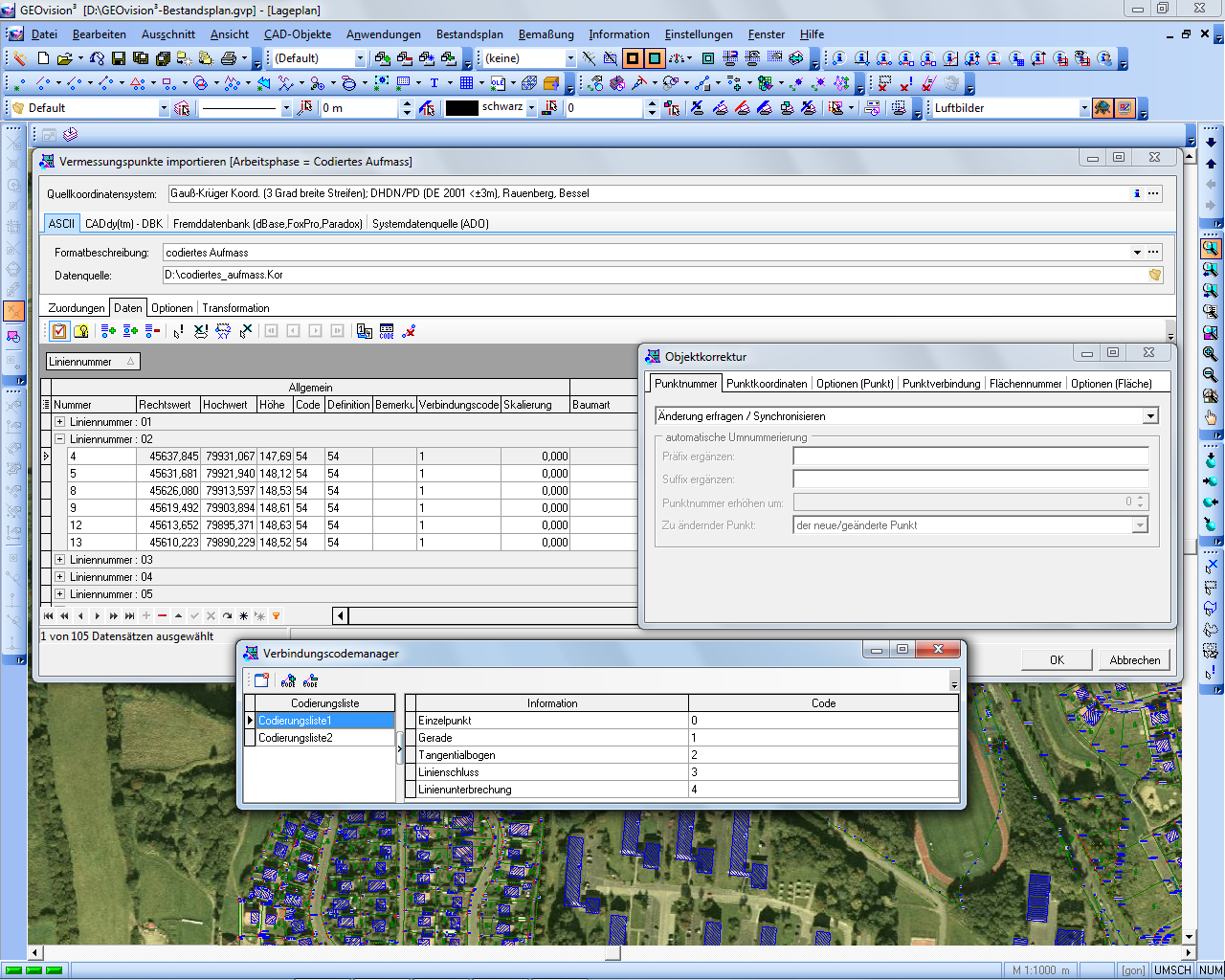This screenshot has width=1225, height=980.
Task: Expand Liniennummer : 03 group
Action: pyautogui.click(x=59, y=560)
